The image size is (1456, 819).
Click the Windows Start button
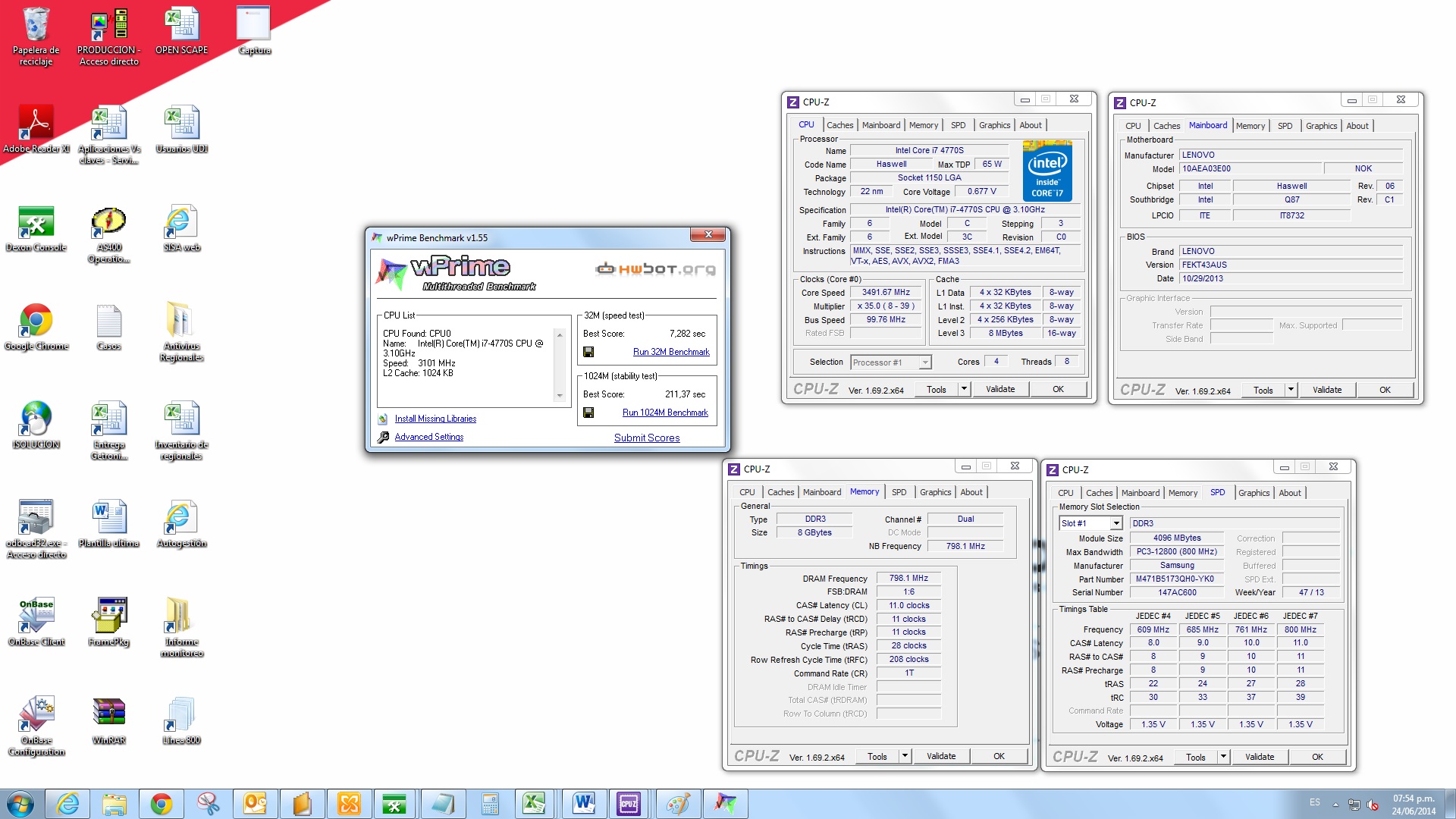(20, 804)
